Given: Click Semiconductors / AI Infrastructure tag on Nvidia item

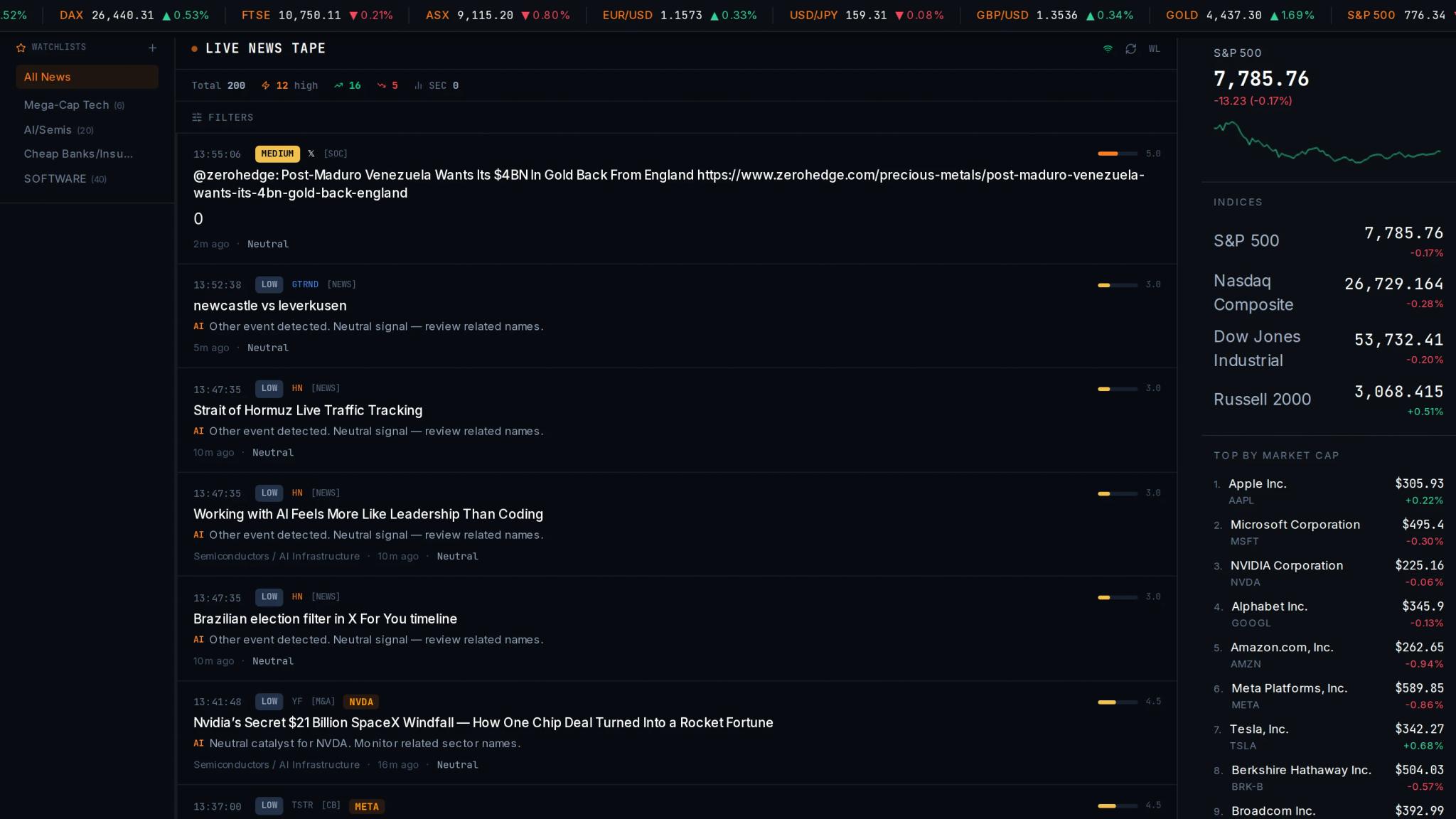Looking at the screenshot, I should pos(277,765).
